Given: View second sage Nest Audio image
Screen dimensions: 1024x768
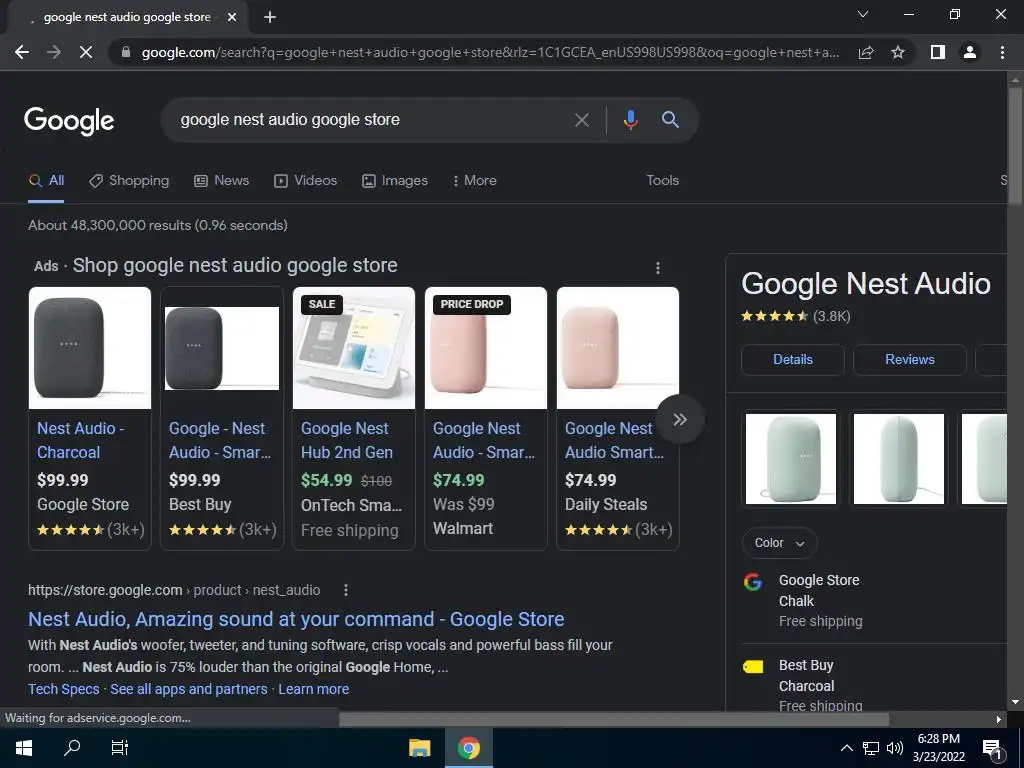Looking at the screenshot, I should point(899,458).
